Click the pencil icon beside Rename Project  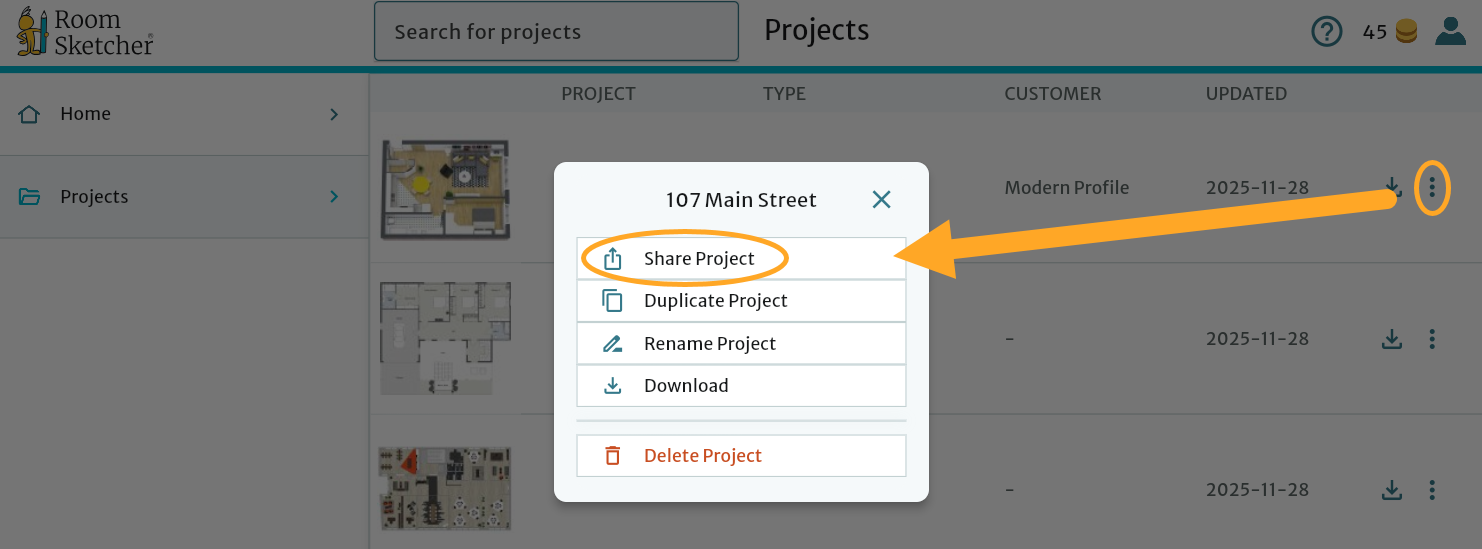[613, 344]
